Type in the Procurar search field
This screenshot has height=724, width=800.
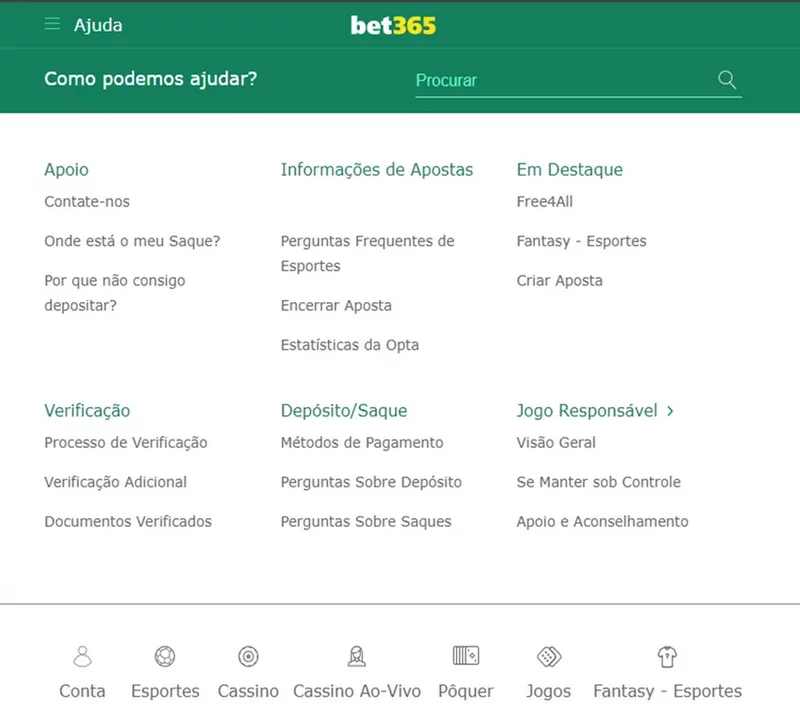560,80
